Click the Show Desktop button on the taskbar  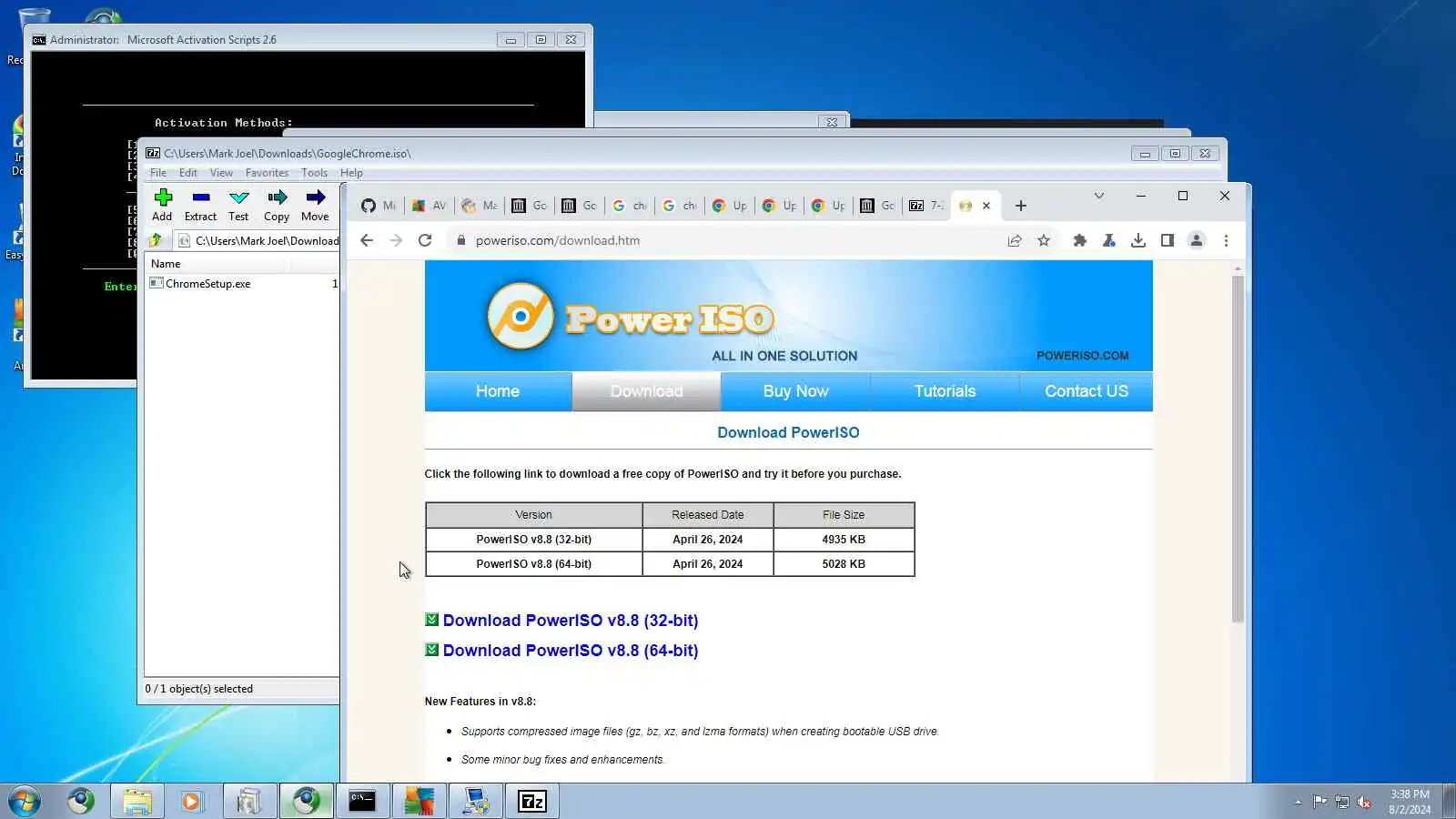(1449, 801)
